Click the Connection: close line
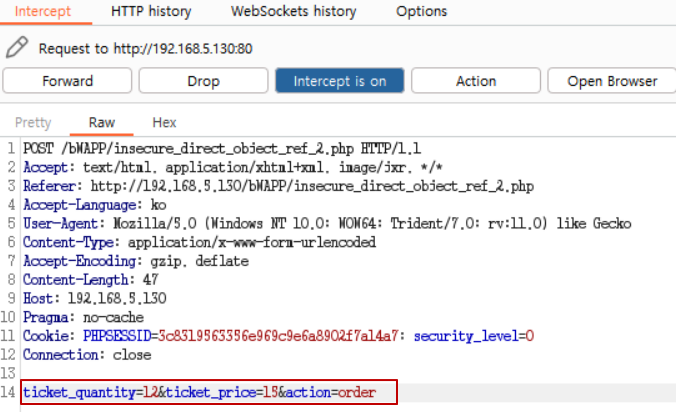Image resolution: width=676 pixels, height=412 pixels. (x=87, y=355)
